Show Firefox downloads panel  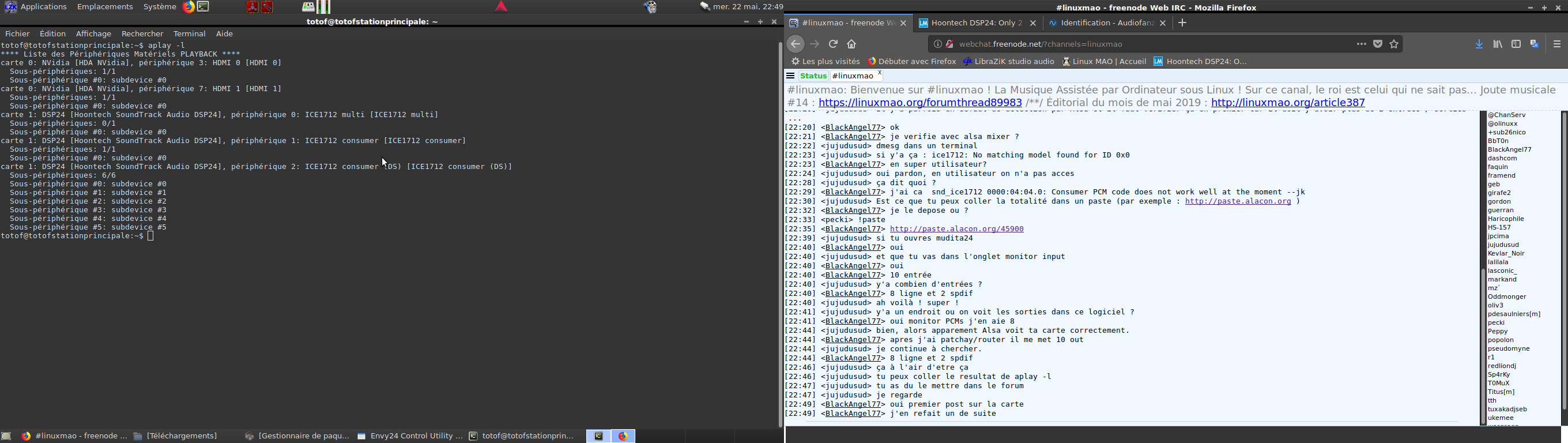point(1479,44)
